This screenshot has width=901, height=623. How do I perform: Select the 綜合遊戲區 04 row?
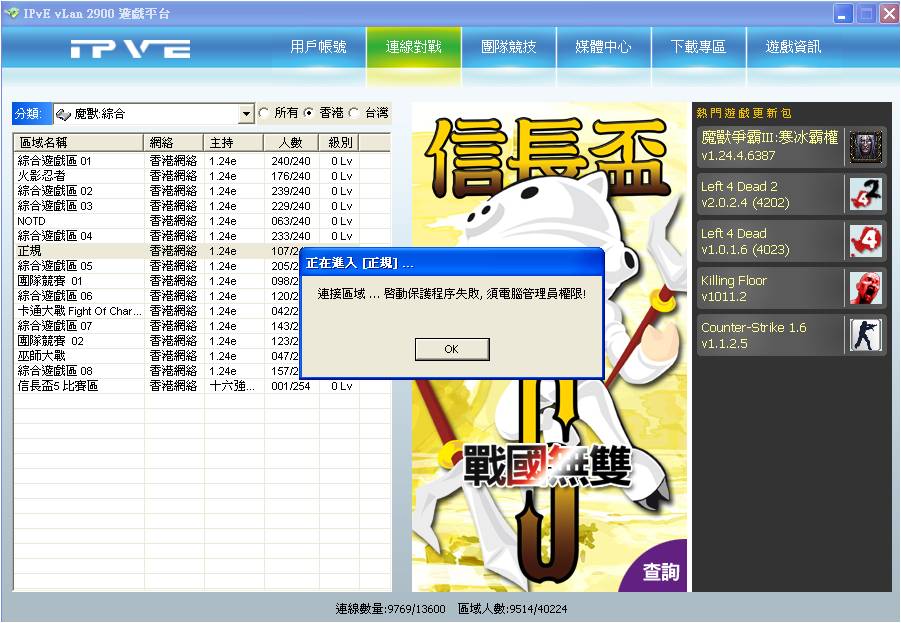(x=202, y=236)
